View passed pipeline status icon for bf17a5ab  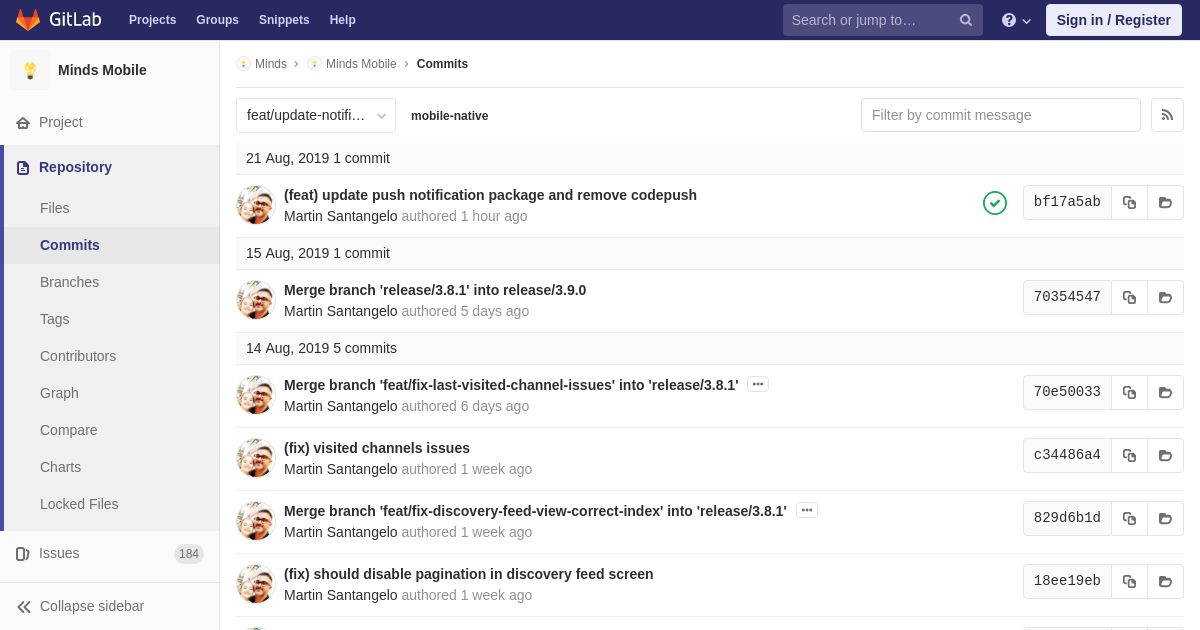tap(995, 203)
